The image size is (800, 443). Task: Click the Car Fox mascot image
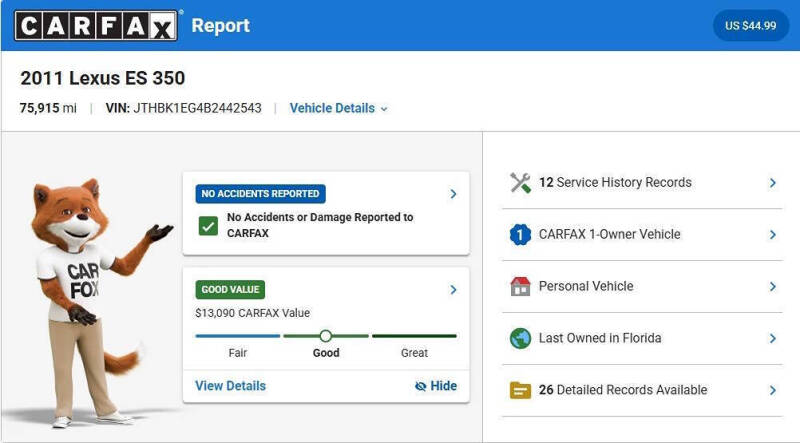[x=97, y=303]
